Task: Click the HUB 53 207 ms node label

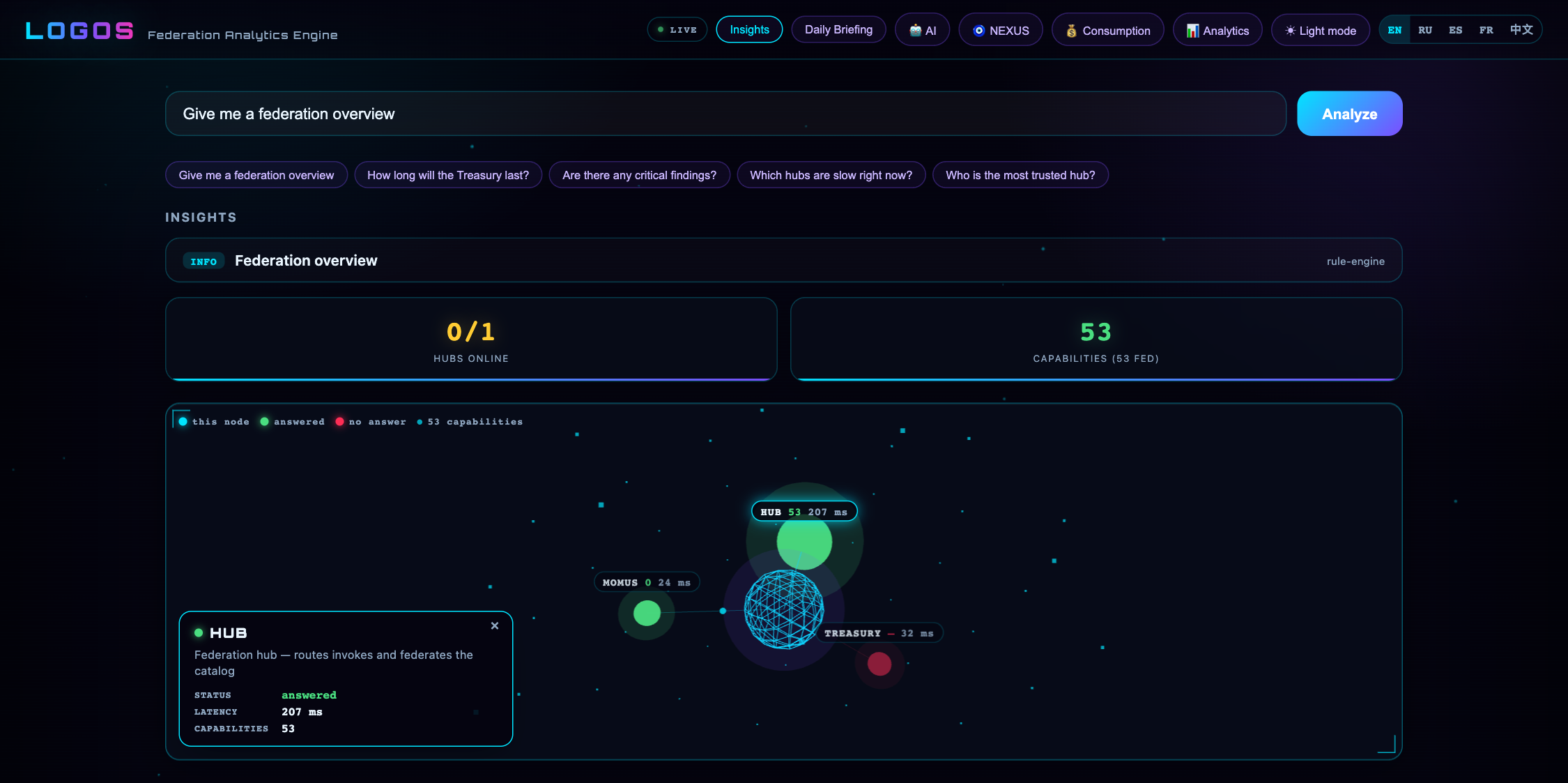Action: coord(804,512)
